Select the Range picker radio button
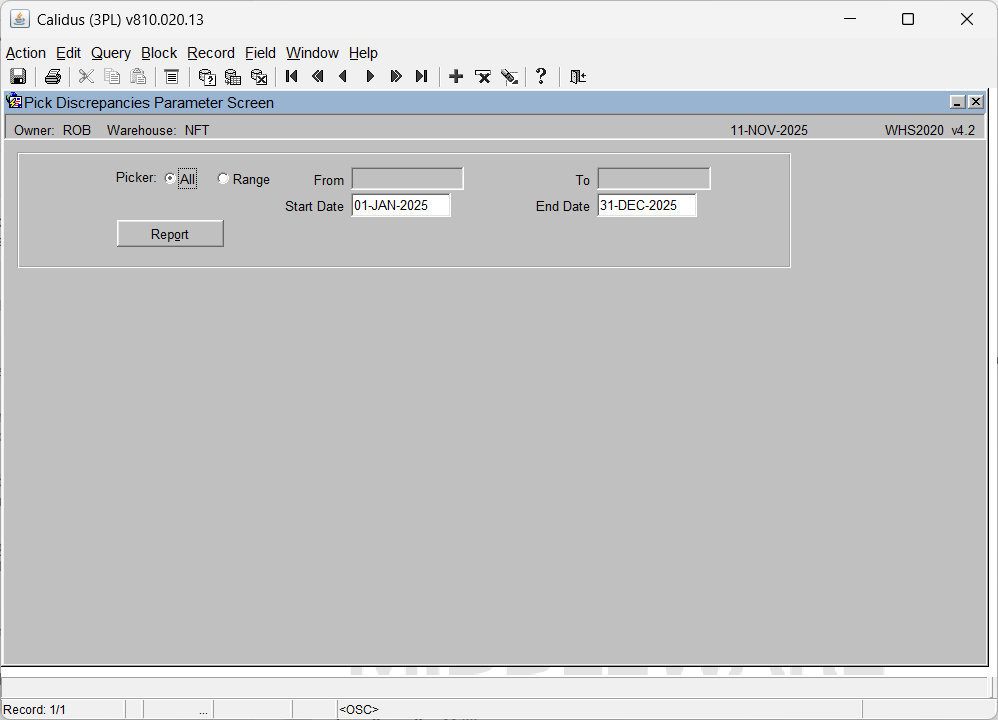Image resolution: width=998 pixels, height=720 pixels. (223, 179)
